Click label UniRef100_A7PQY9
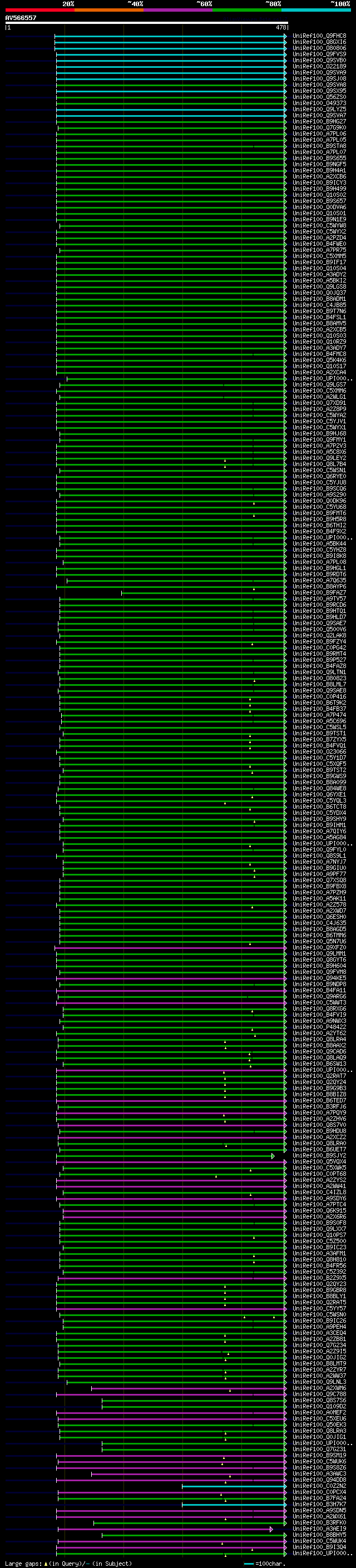Viewport: 356px width, 1568px height. point(319,1112)
